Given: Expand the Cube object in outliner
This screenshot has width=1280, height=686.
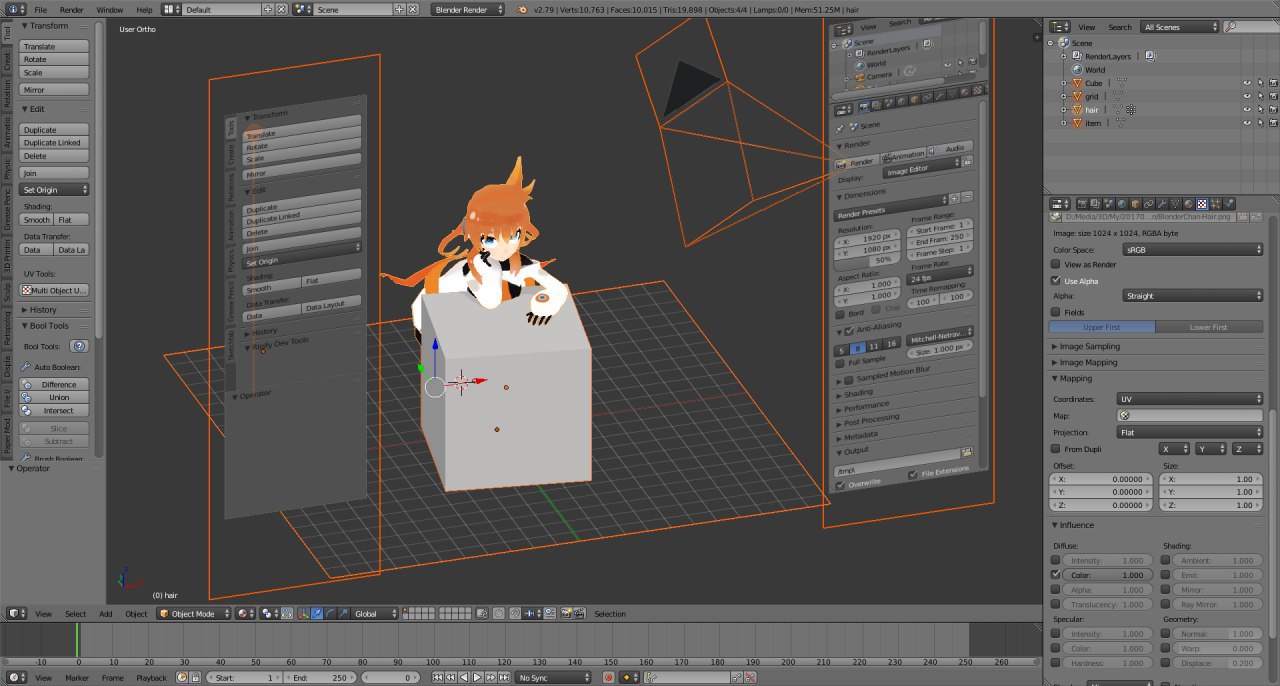Looking at the screenshot, I should point(1064,83).
